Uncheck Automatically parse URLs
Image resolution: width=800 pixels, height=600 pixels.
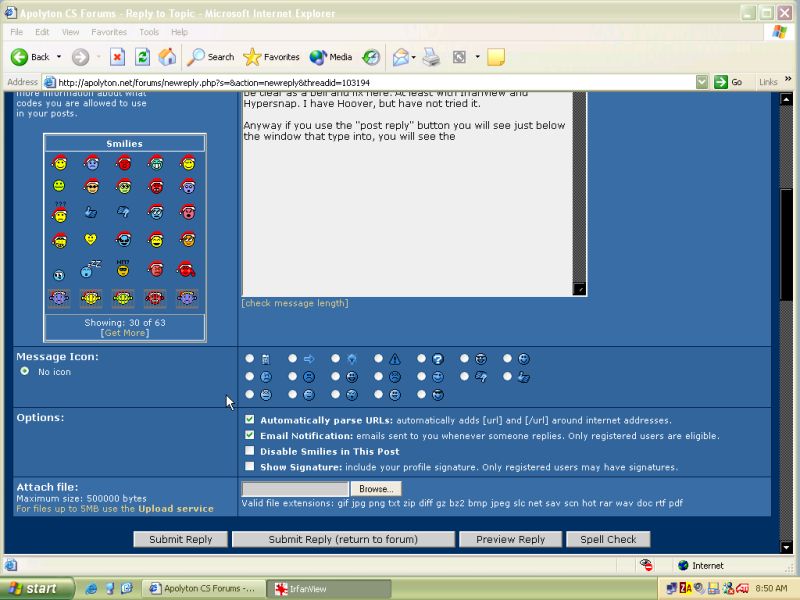tap(250, 420)
